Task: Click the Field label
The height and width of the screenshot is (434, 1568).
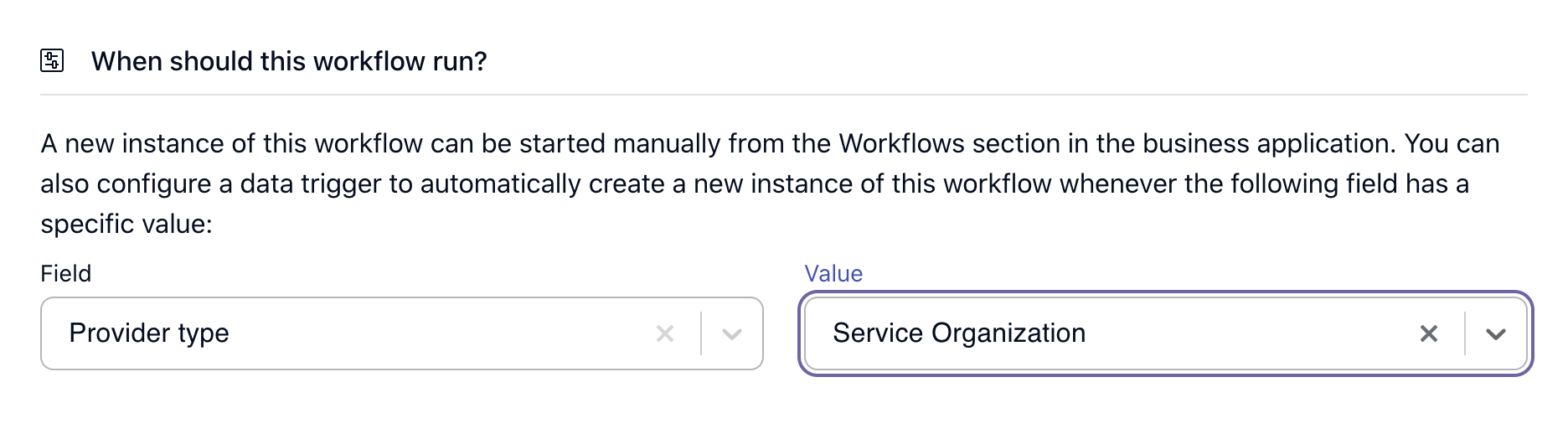Action: coord(65,274)
